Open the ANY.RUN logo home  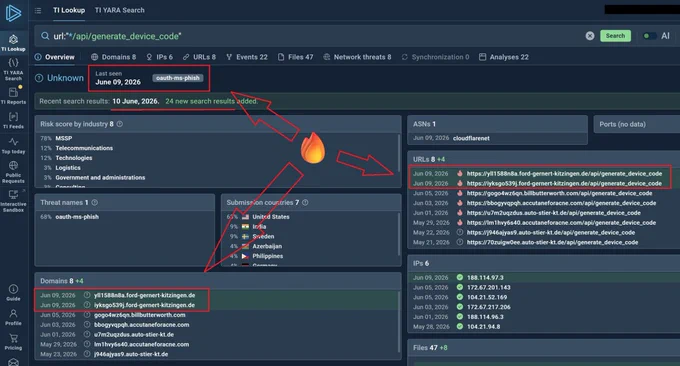tap(13, 13)
